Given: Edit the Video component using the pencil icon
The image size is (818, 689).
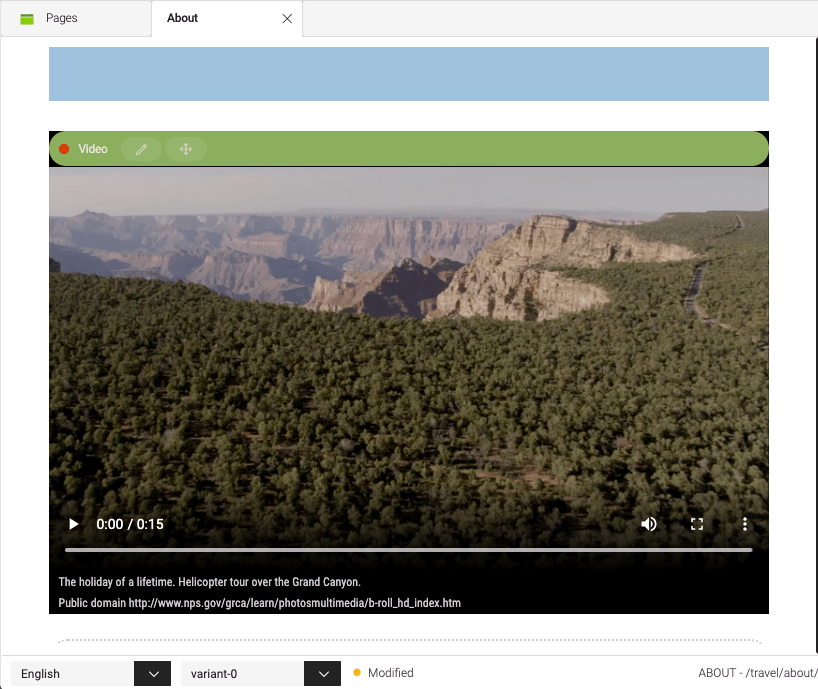Looking at the screenshot, I should pos(140,148).
